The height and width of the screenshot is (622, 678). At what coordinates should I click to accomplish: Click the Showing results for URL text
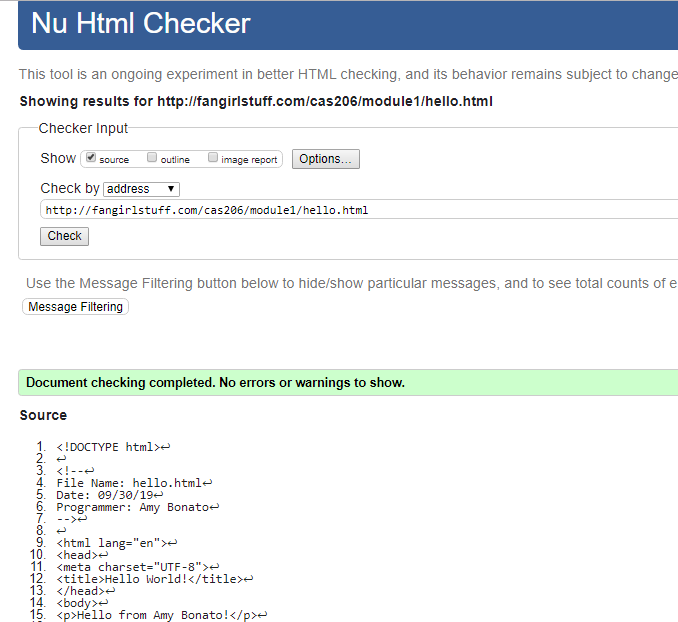(256, 101)
